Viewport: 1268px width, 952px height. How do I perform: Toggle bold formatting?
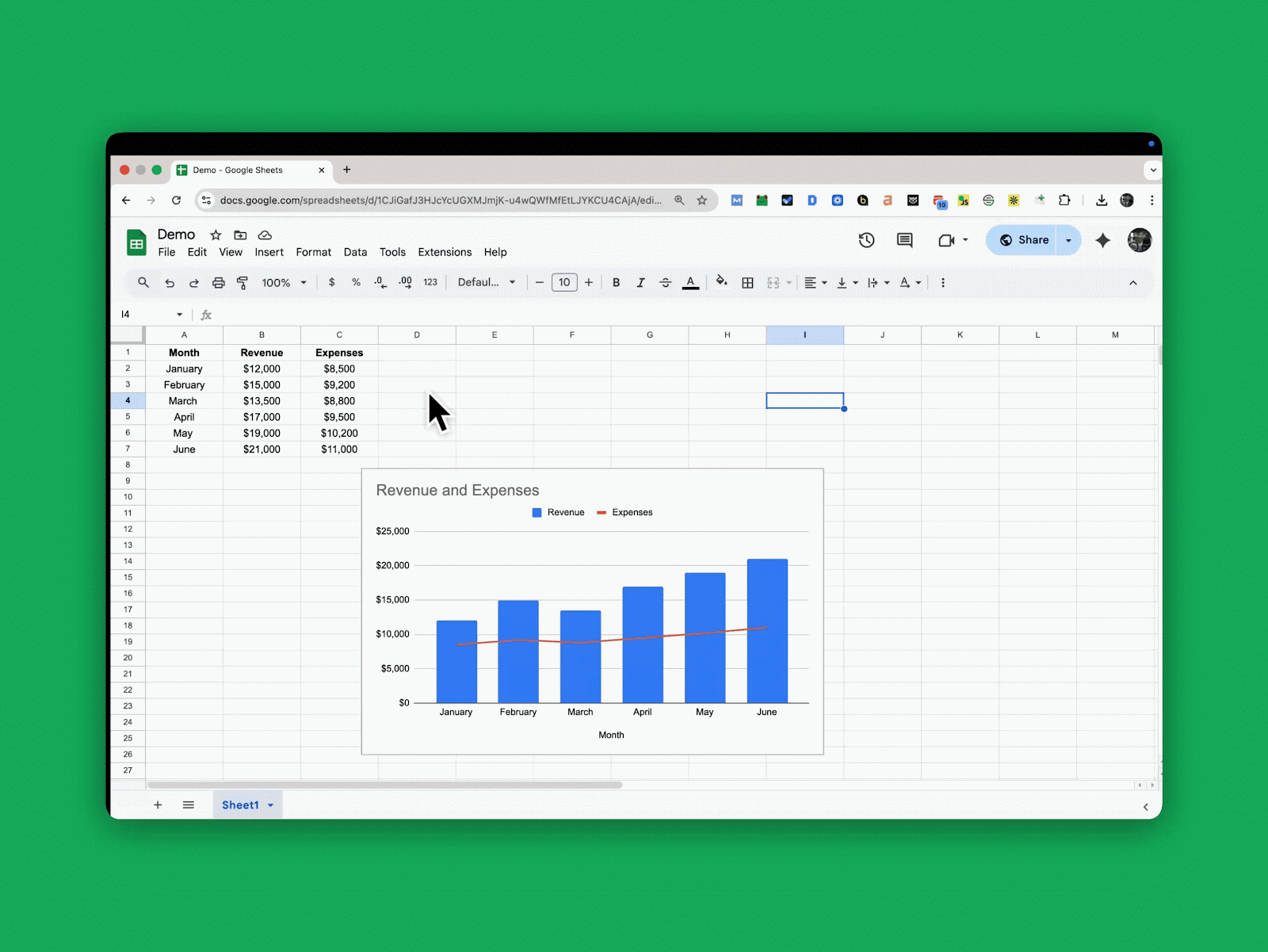617,282
